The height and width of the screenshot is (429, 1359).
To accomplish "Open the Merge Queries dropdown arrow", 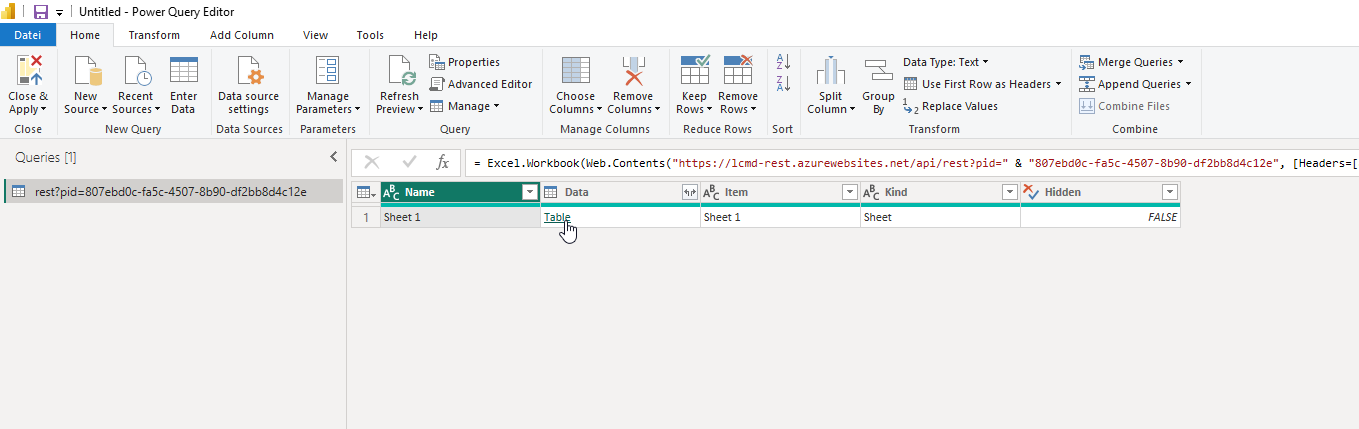I will pyautogui.click(x=1180, y=62).
